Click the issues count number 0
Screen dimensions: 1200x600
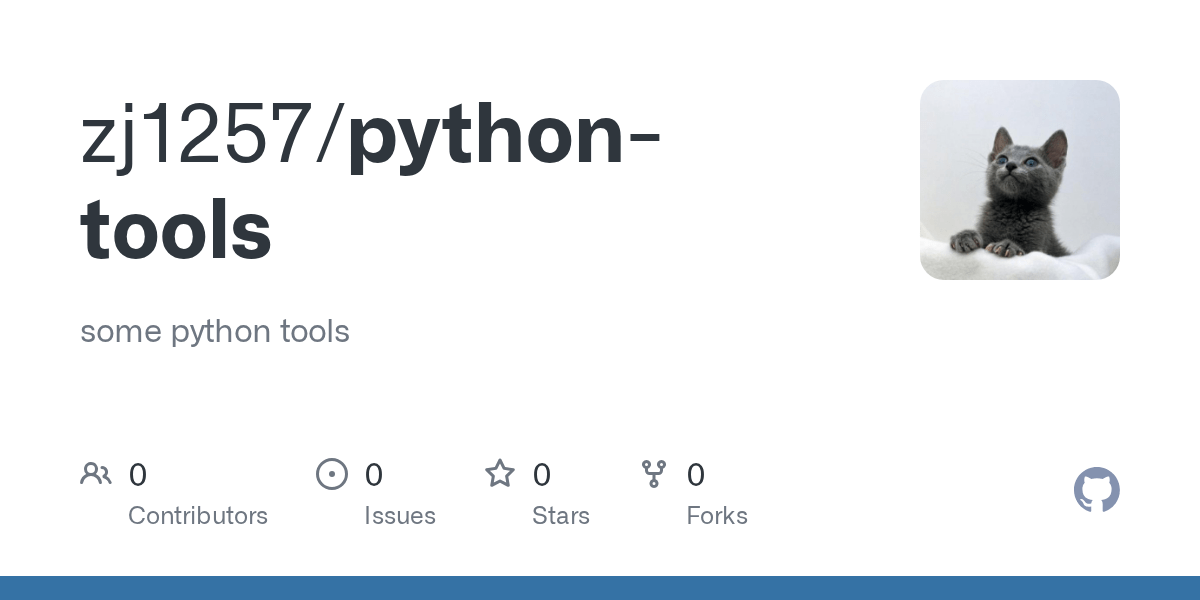click(374, 475)
